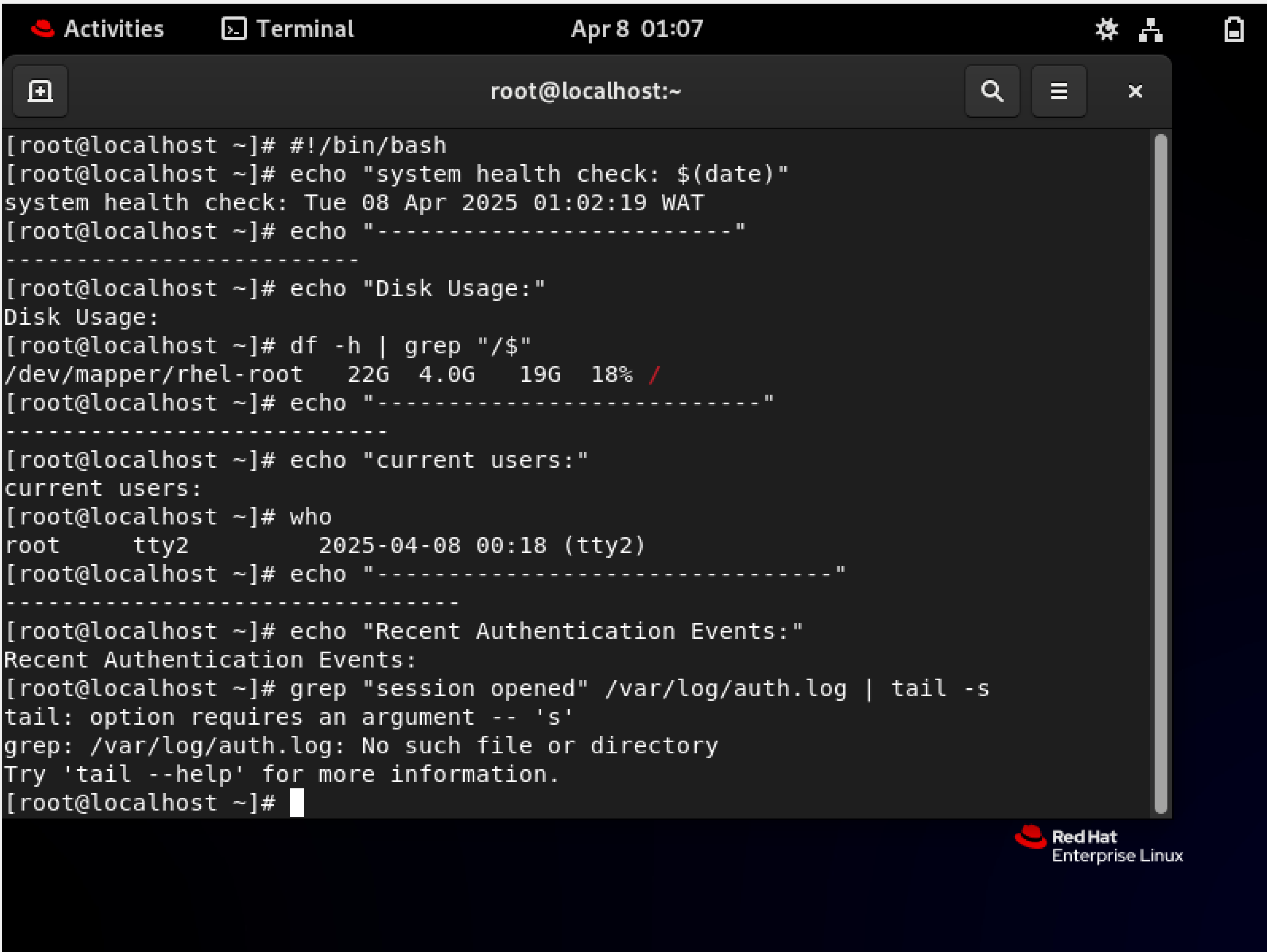Click the battery icon in system tray
The width and height of the screenshot is (1267, 952).
click(1233, 29)
